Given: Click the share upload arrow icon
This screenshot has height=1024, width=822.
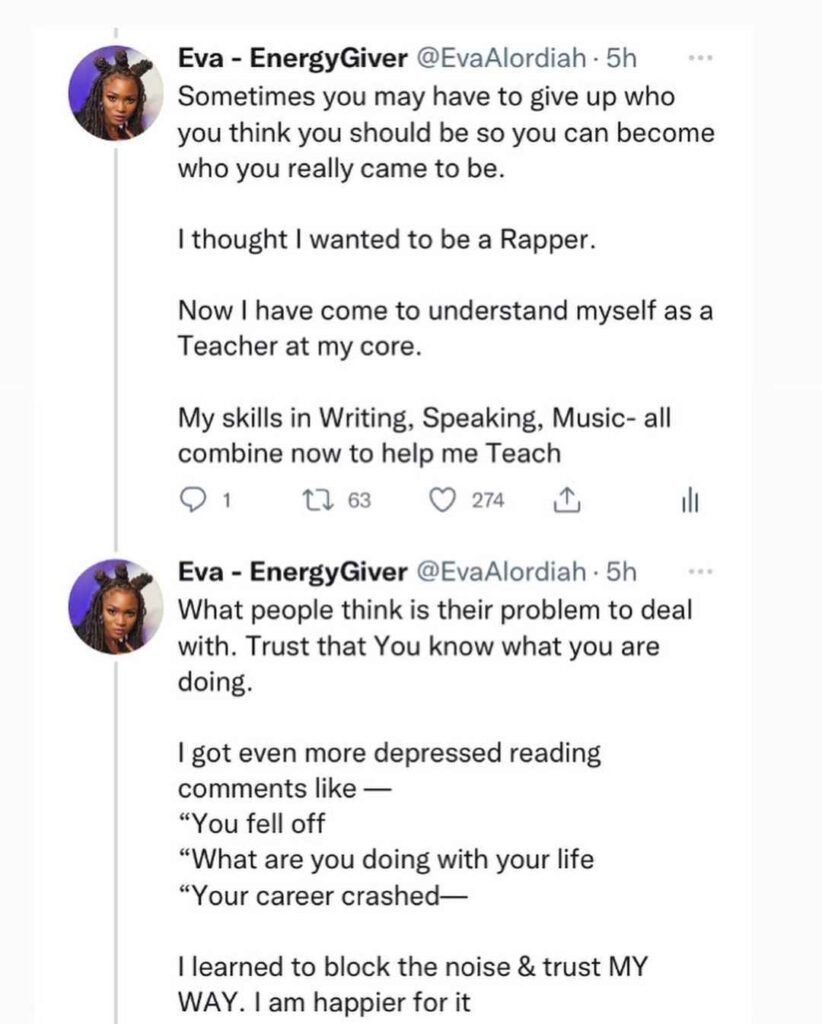Looking at the screenshot, I should click(565, 501).
